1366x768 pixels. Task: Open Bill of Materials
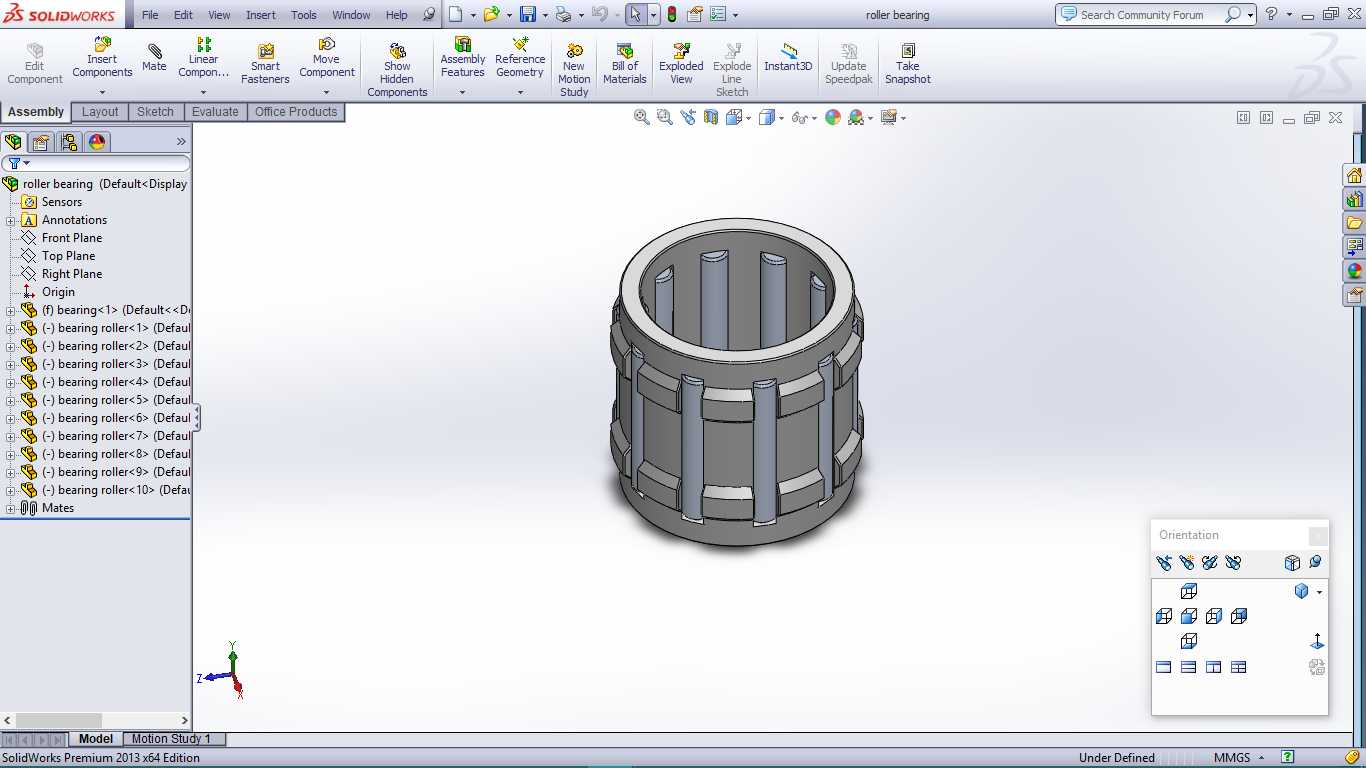[625, 64]
